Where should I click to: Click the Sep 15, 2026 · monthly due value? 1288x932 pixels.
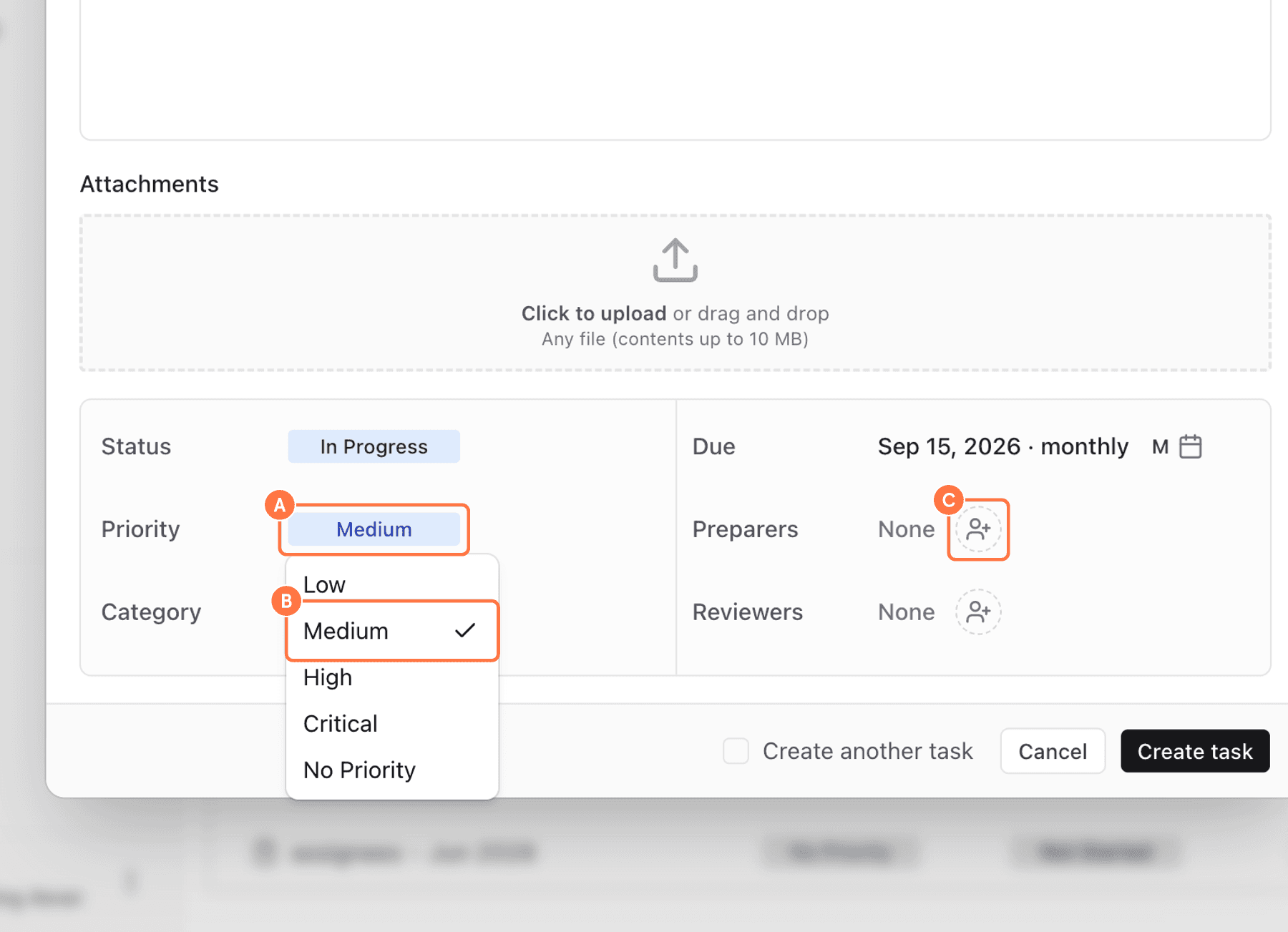click(1002, 446)
